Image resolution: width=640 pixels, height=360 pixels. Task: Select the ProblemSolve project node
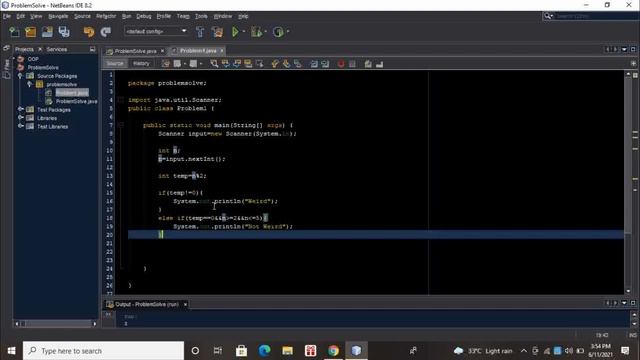pos(43,67)
